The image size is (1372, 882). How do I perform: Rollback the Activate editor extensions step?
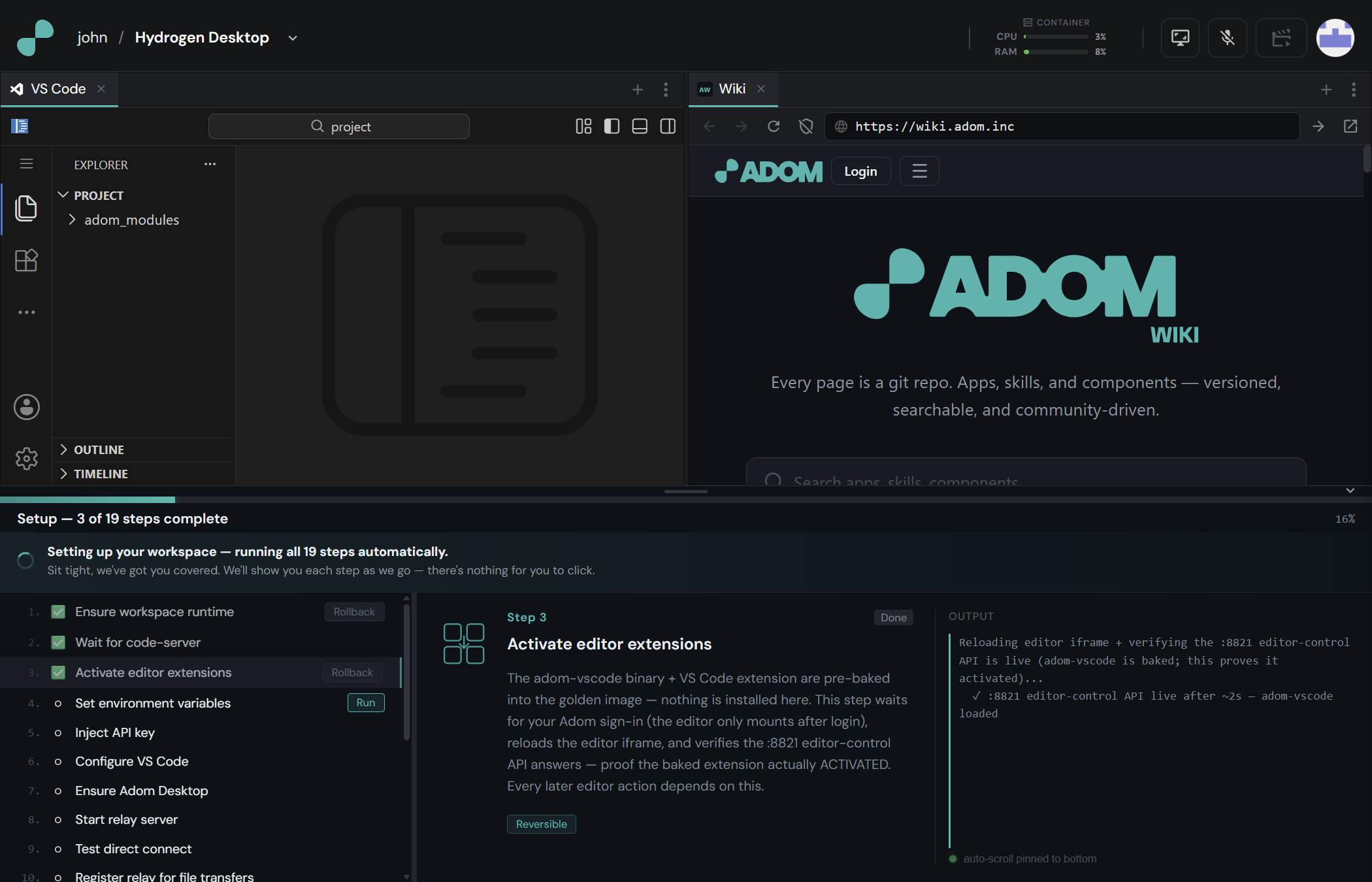click(352, 673)
